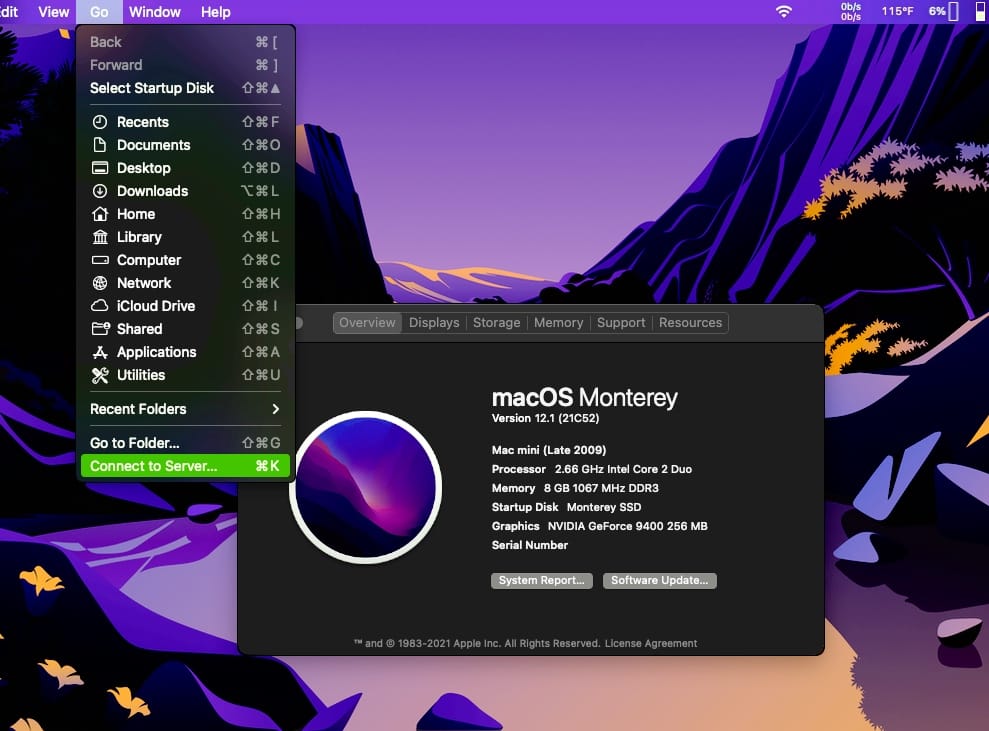
Task: Click the Documents page icon
Action: [100, 145]
